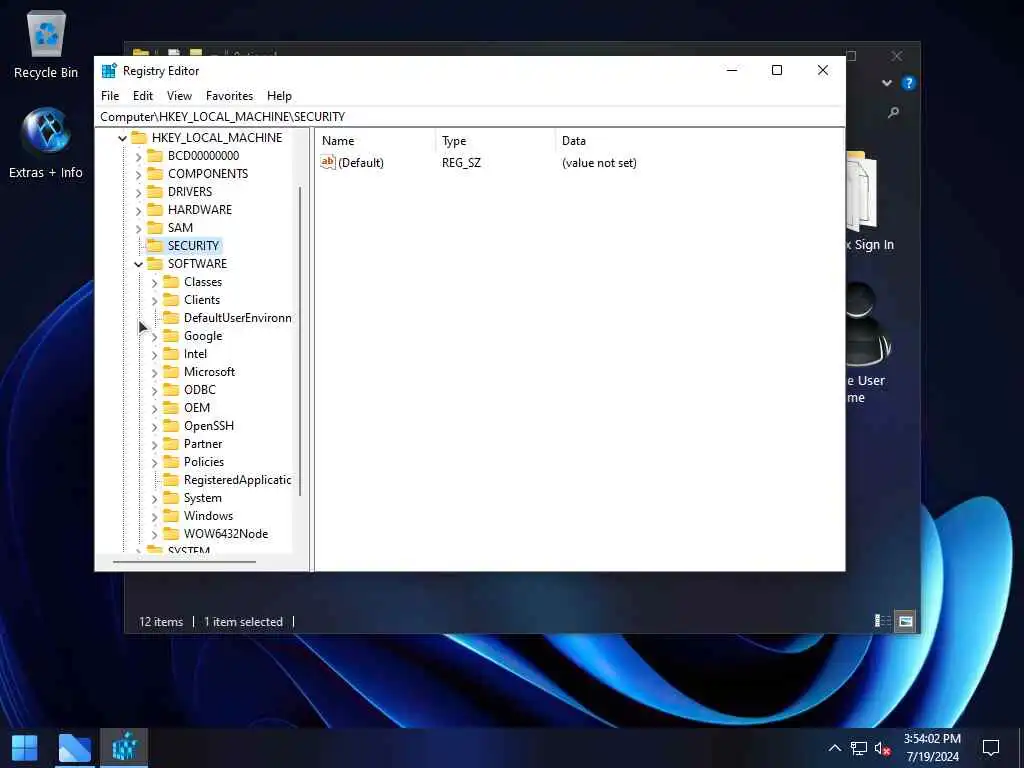The width and height of the screenshot is (1024, 768).
Task: Click the Windows key folder icon
Action: (x=171, y=515)
